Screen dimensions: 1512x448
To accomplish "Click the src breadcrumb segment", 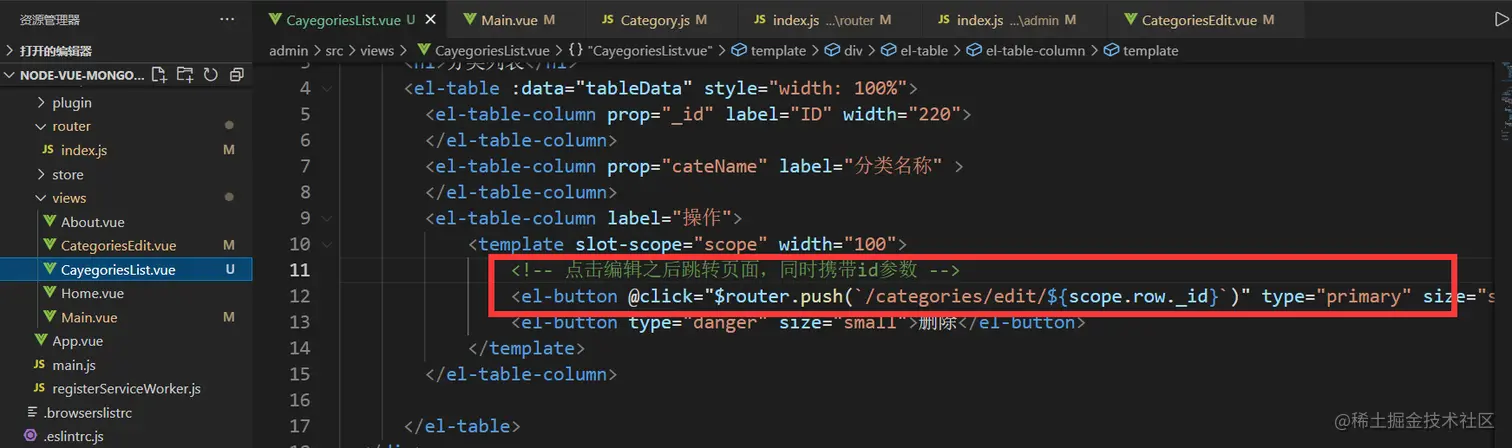I will tap(335, 50).
